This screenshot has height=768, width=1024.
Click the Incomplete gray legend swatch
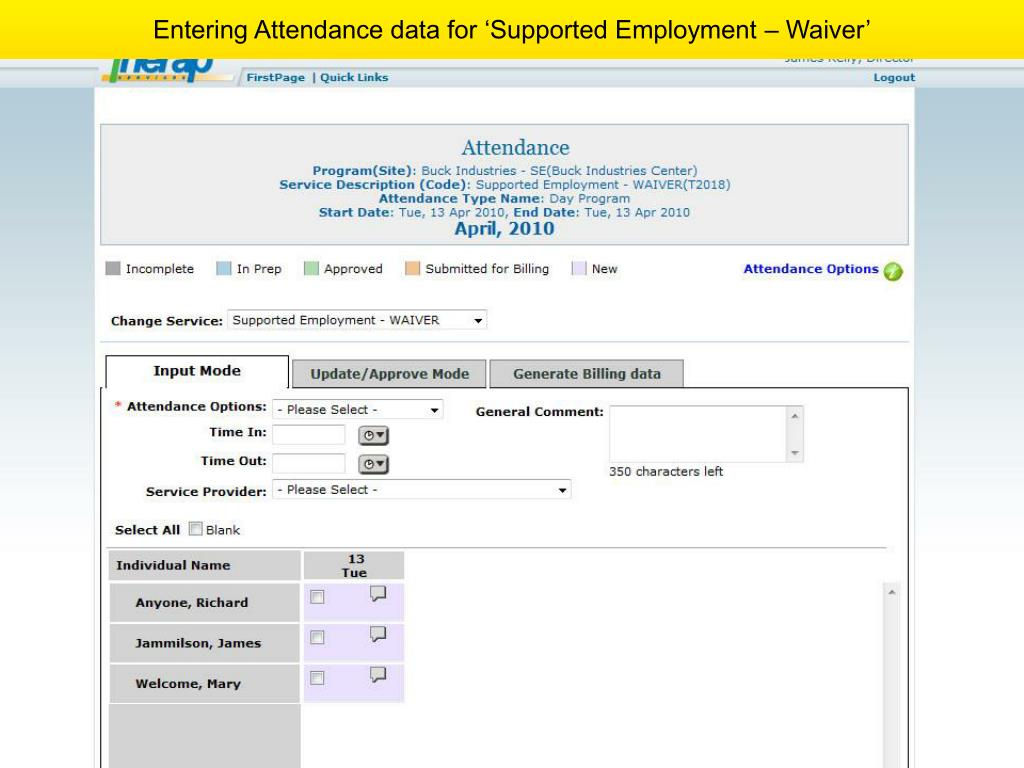click(113, 268)
